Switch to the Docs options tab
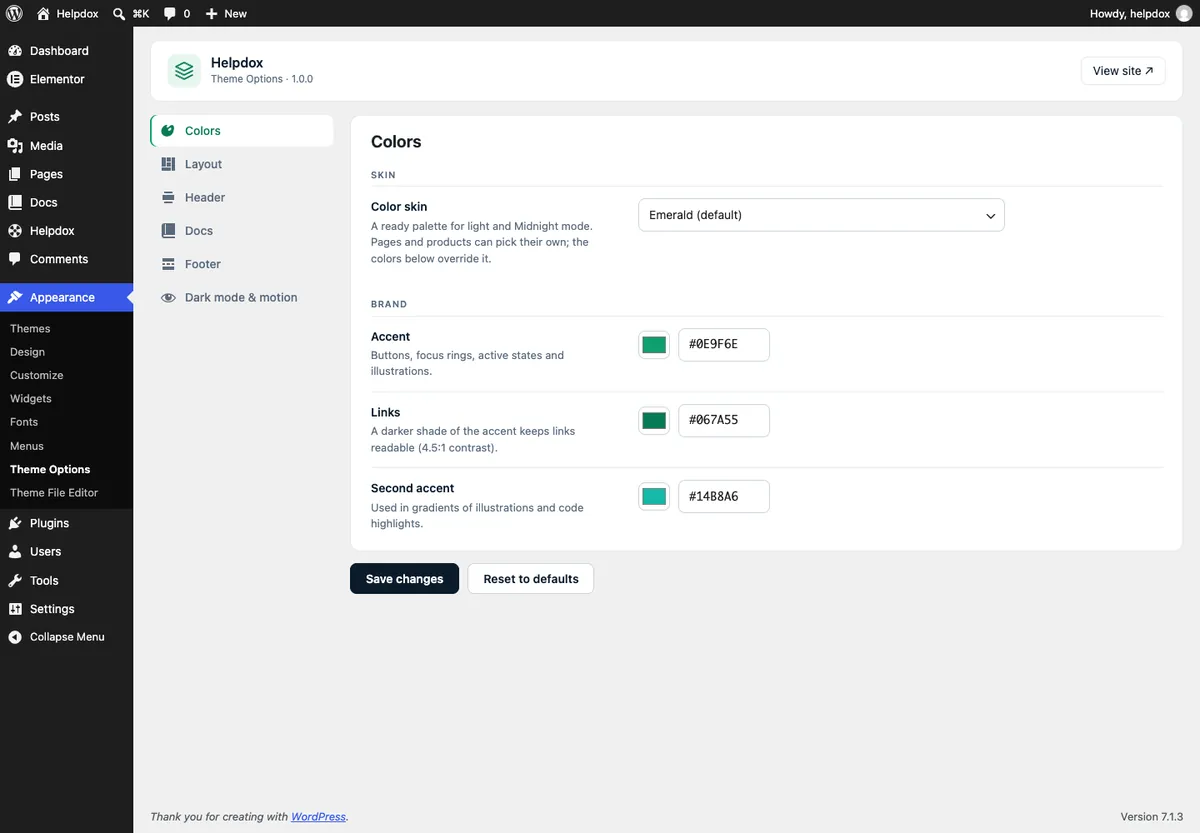This screenshot has width=1200, height=833. tap(242, 231)
